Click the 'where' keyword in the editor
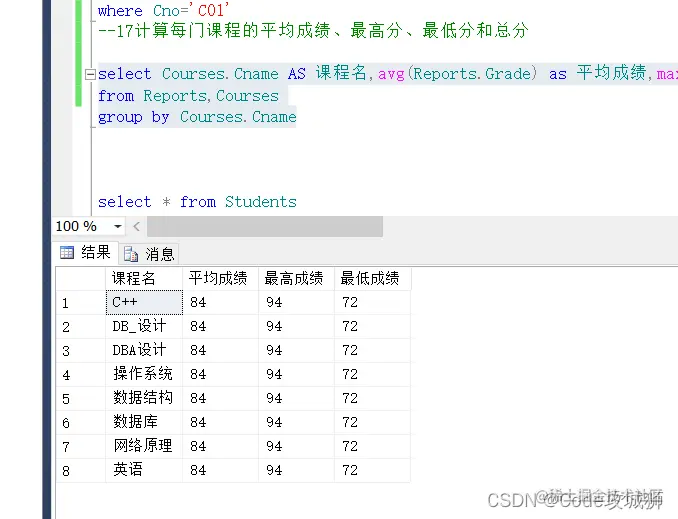 (x=120, y=11)
